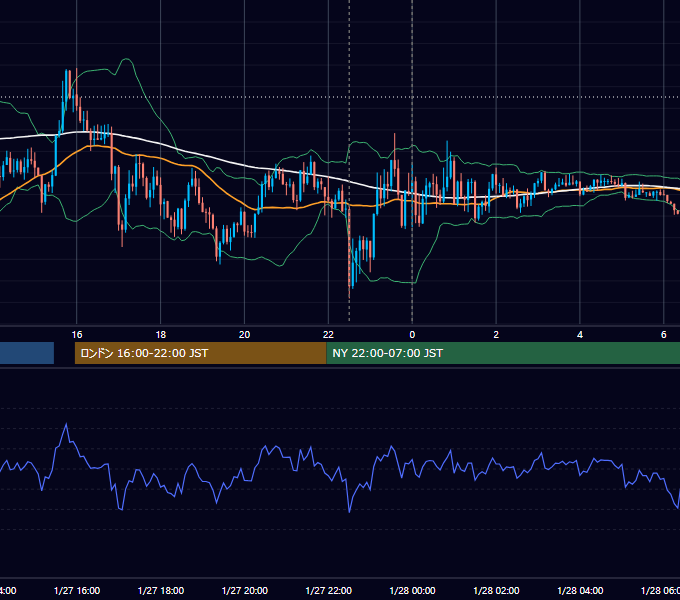The height and width of the screenshot is (600, 680).
Task: Click the 1/27 20:00 date label
Action: tap(245, 590)
